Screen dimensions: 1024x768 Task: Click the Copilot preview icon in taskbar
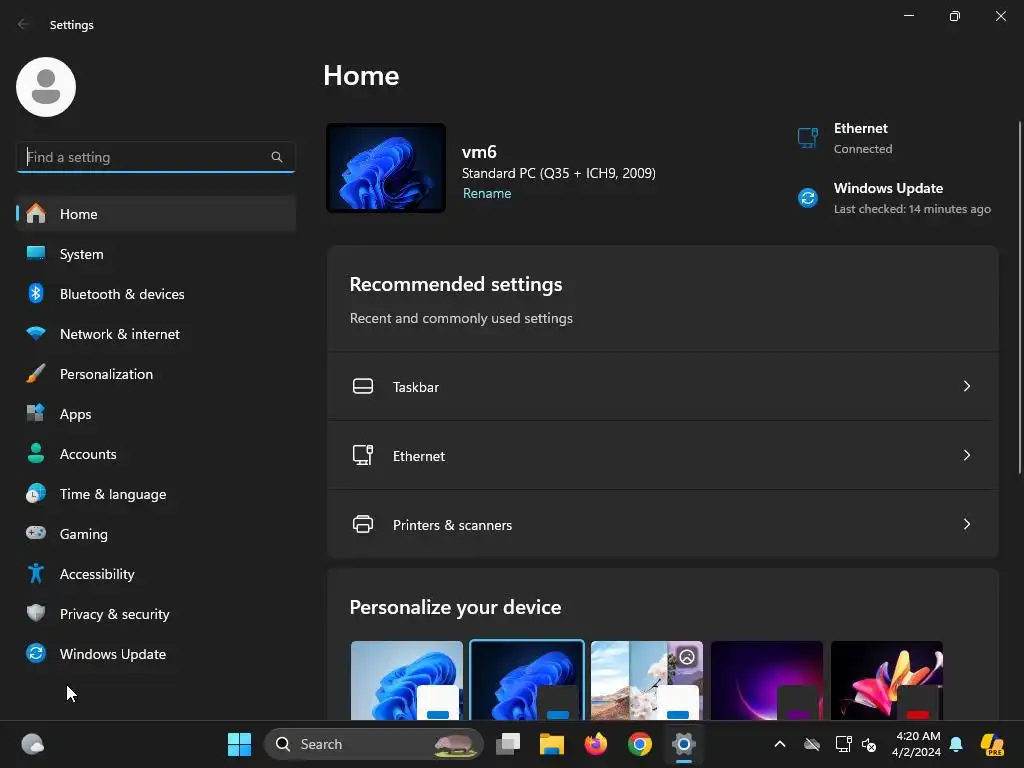tap(992, 744)
